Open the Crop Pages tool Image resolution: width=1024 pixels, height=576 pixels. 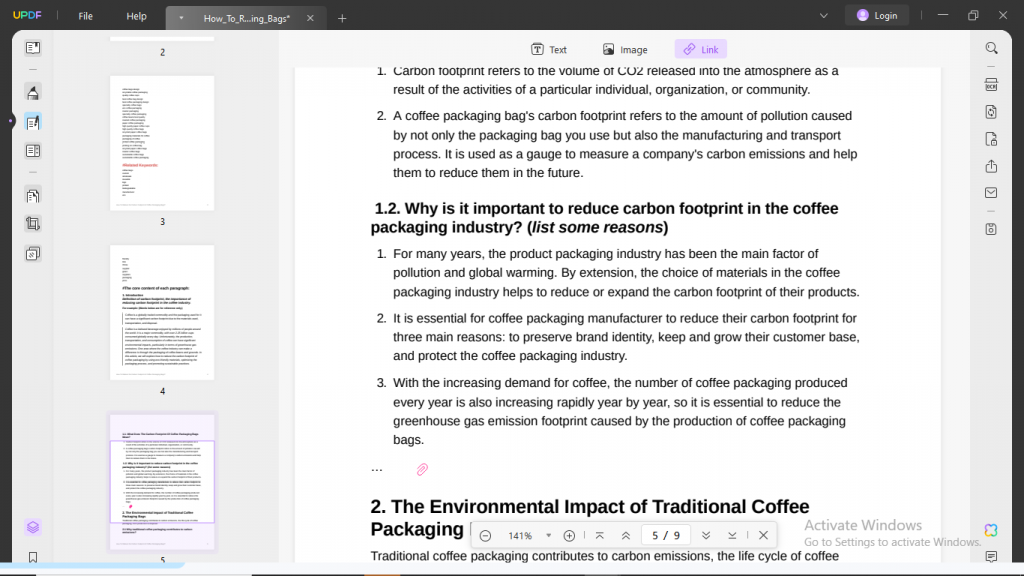coord(33,224)
